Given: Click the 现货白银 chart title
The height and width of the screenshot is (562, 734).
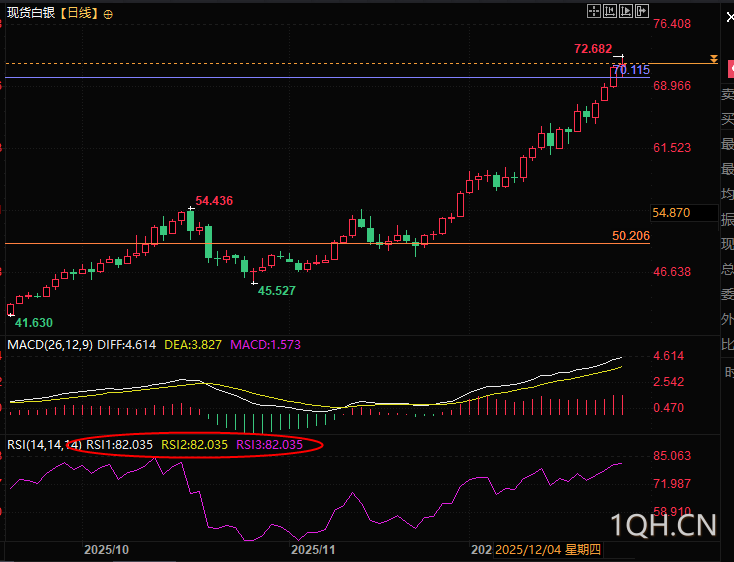Looking at the screenshot, I should pos(31,13).
